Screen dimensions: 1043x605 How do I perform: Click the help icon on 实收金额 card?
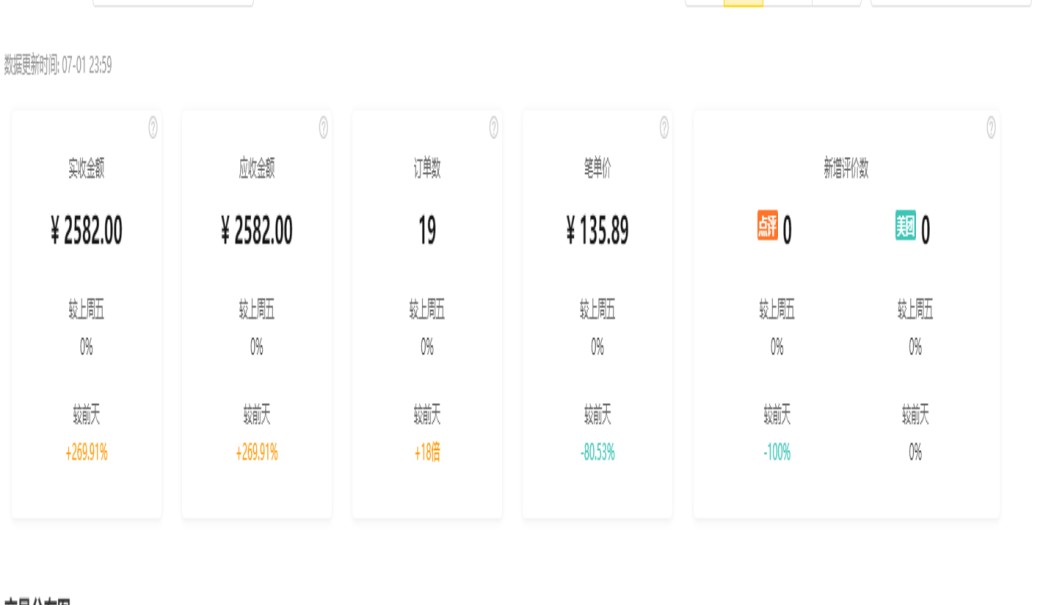pos(153,127)
